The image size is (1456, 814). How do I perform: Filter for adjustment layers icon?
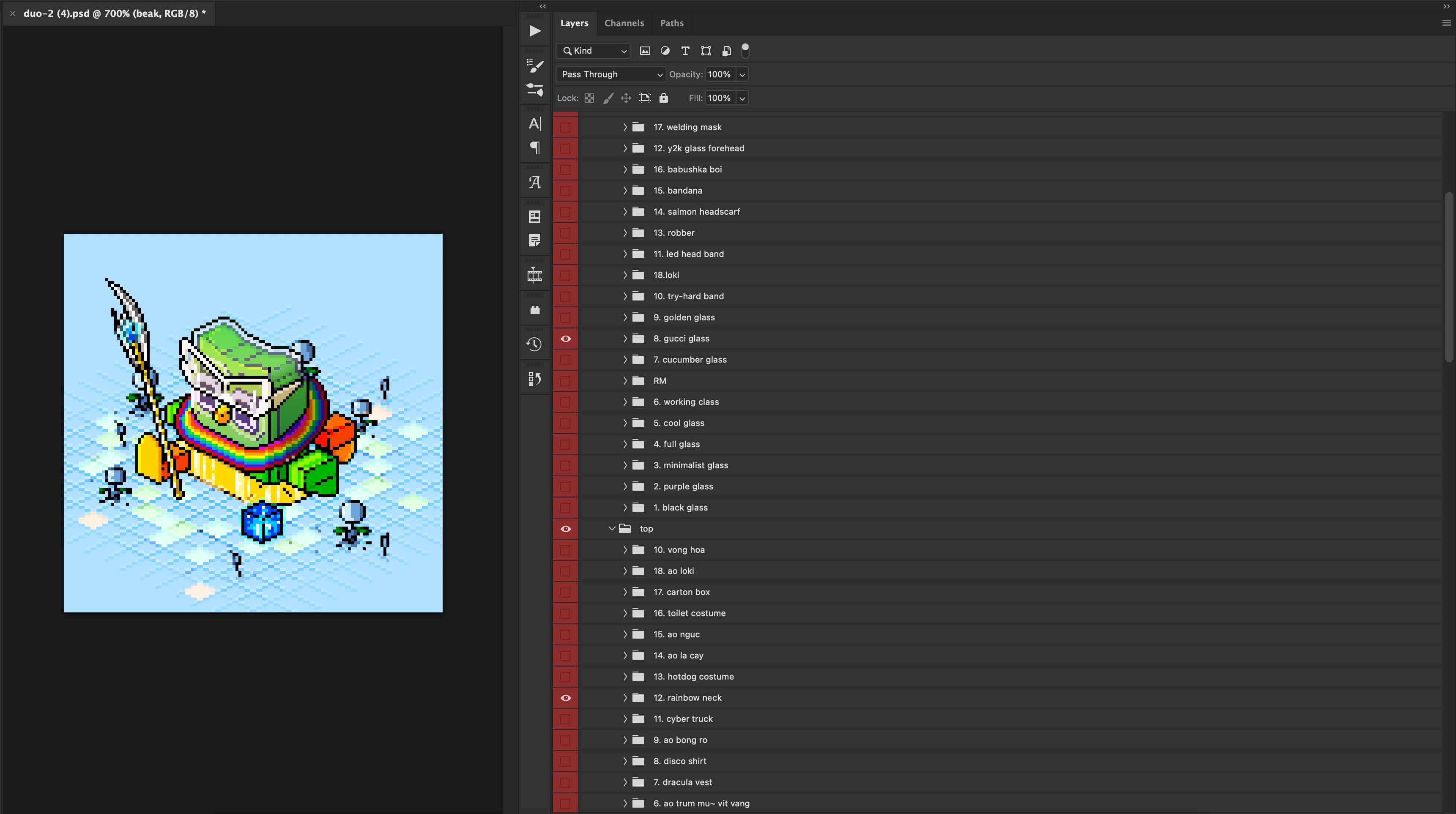[665, 51]
